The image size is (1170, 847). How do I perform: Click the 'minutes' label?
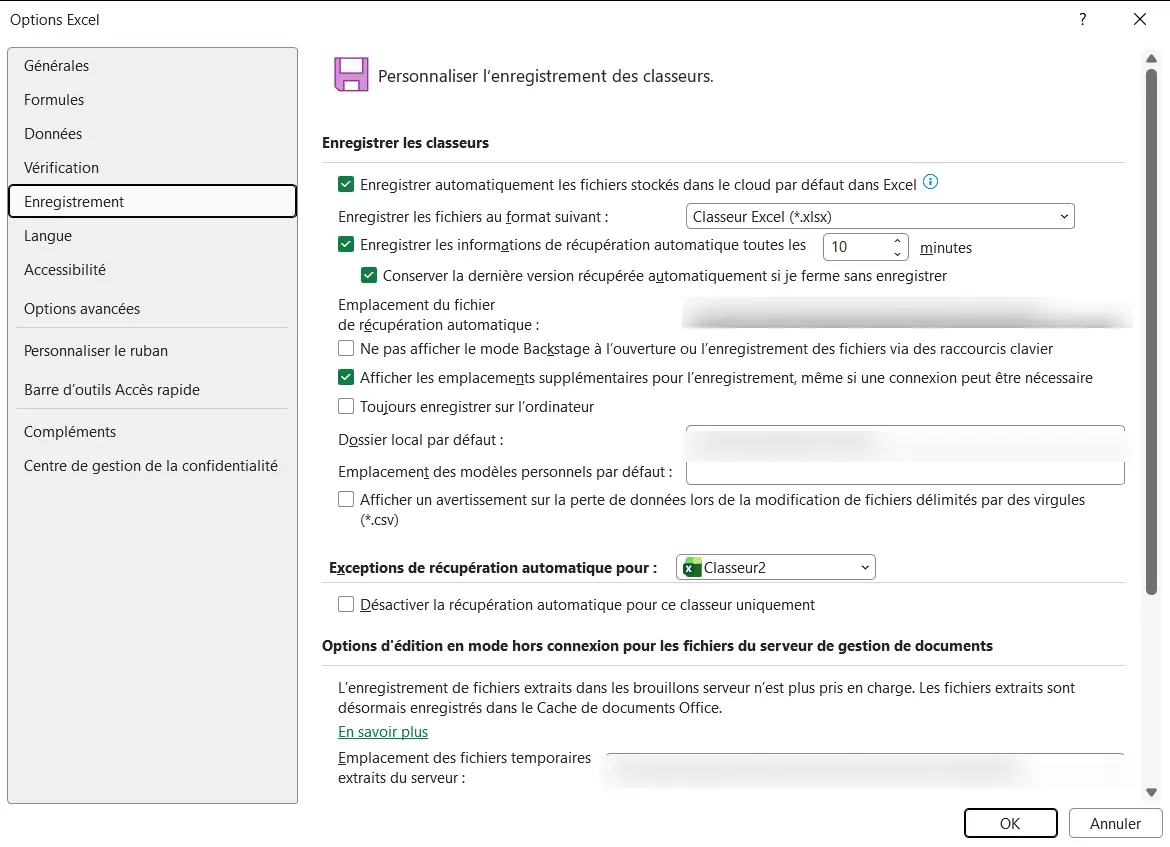coord(945,248)
